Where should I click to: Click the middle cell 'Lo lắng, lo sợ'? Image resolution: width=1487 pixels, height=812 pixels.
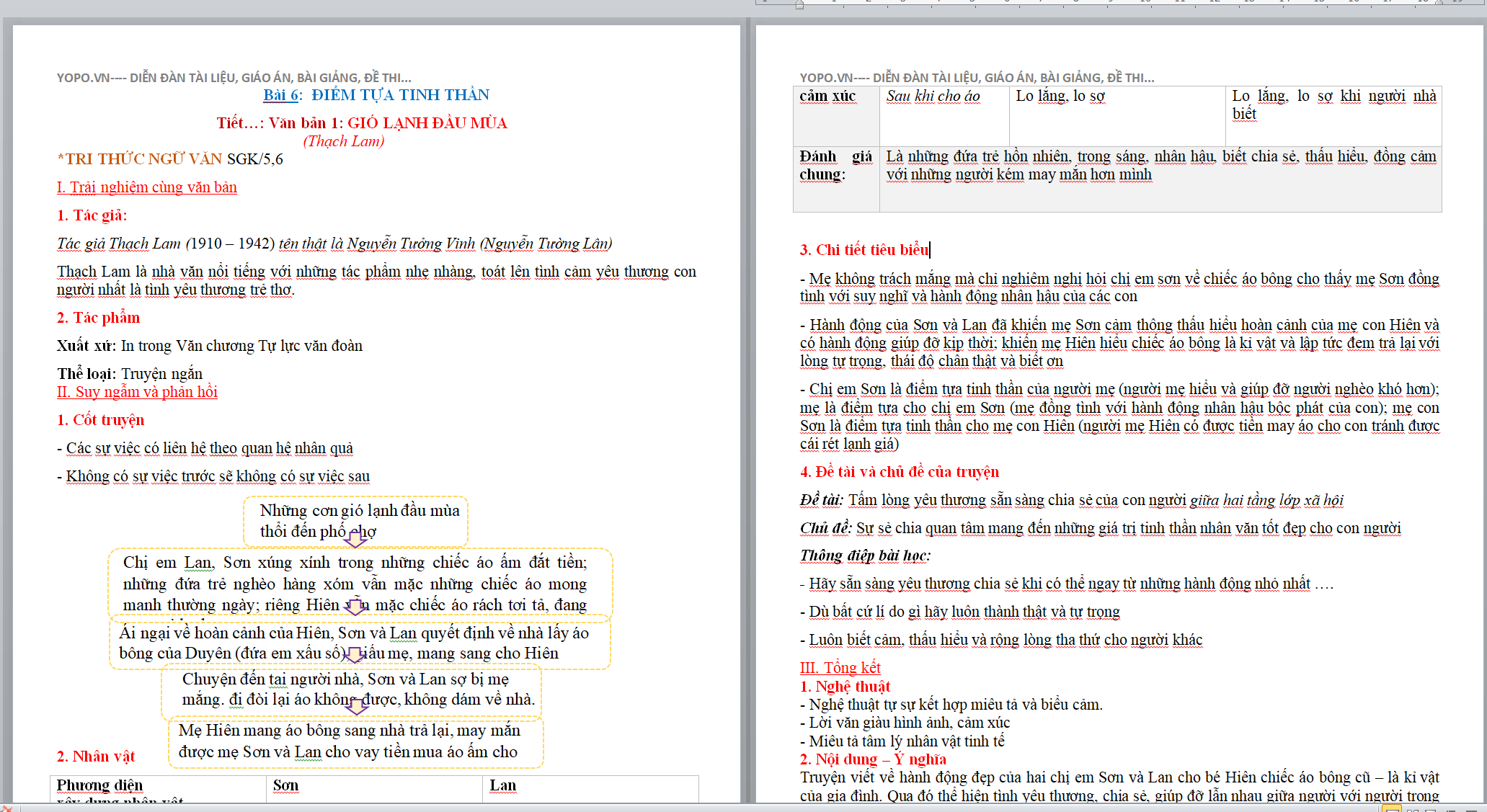coord(1117,116)
